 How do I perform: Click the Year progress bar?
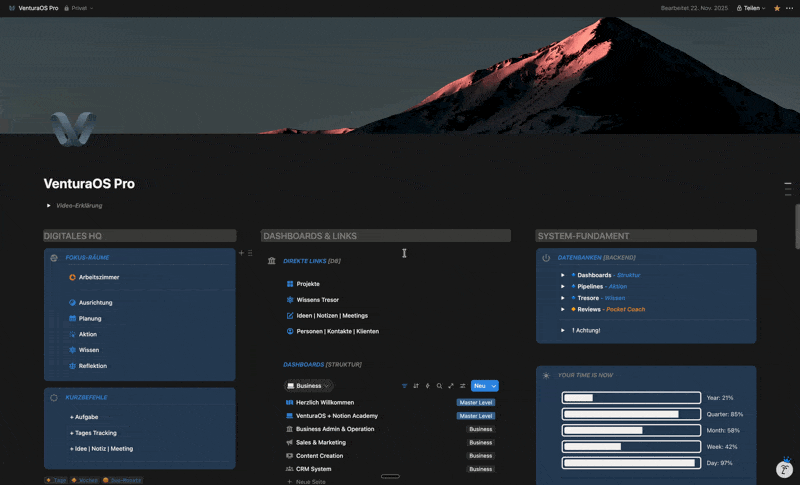pos(631,397)
